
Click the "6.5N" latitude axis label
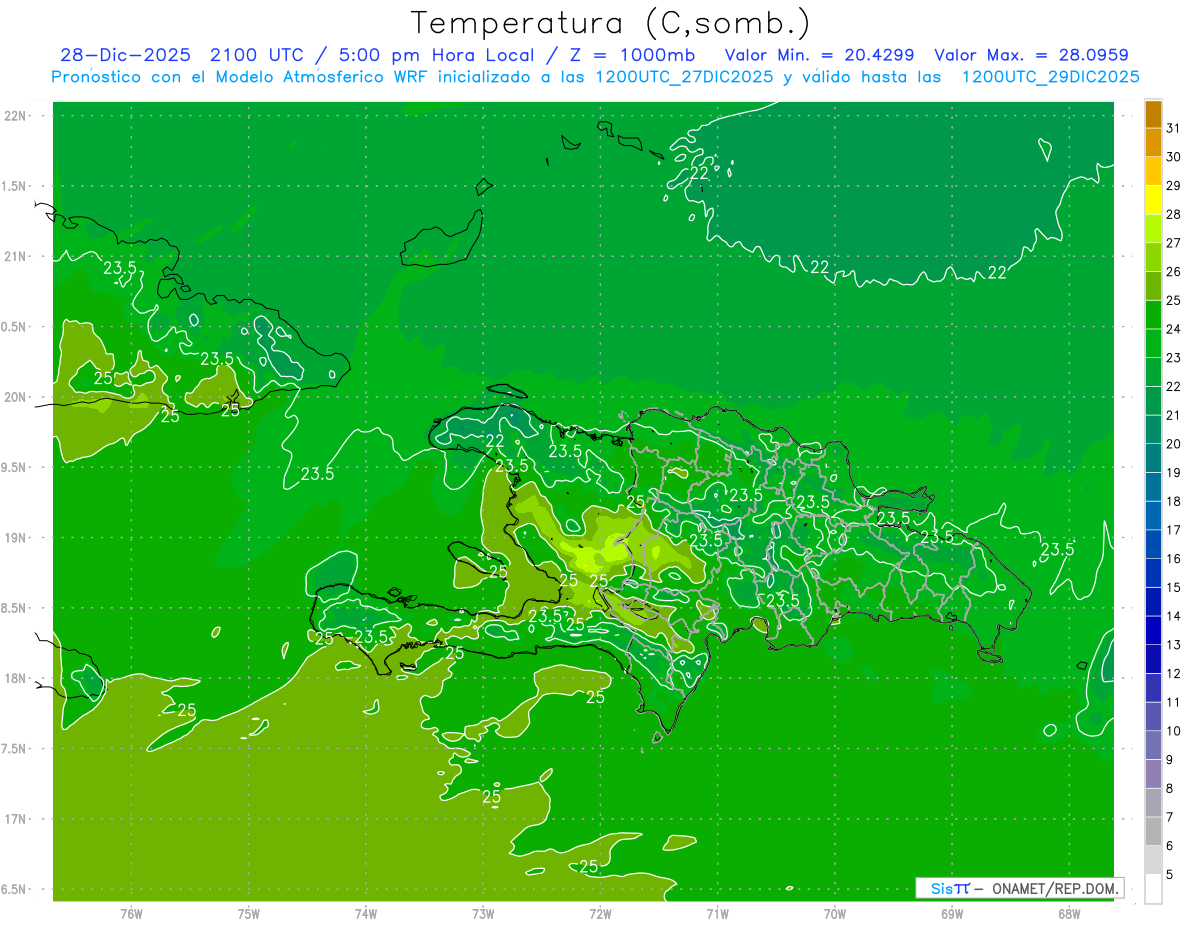(x=15, y=889)
